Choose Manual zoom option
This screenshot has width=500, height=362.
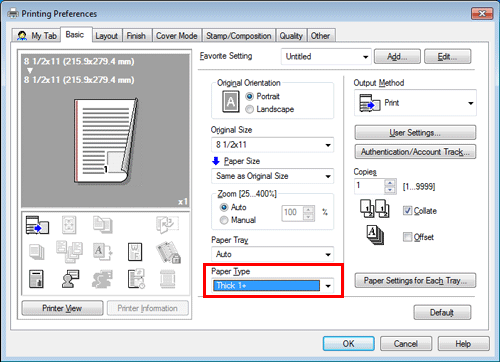tap(238, 220)
